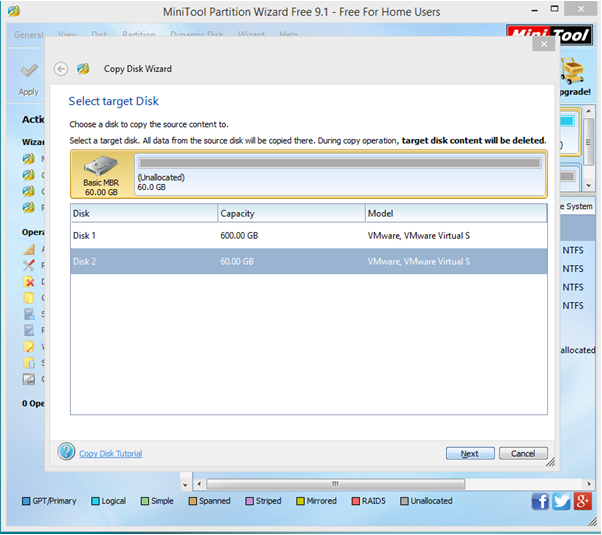Viewport: 602px width, 535px height.
Task: Click the Mirrored legend swatch
Action: 300,501
